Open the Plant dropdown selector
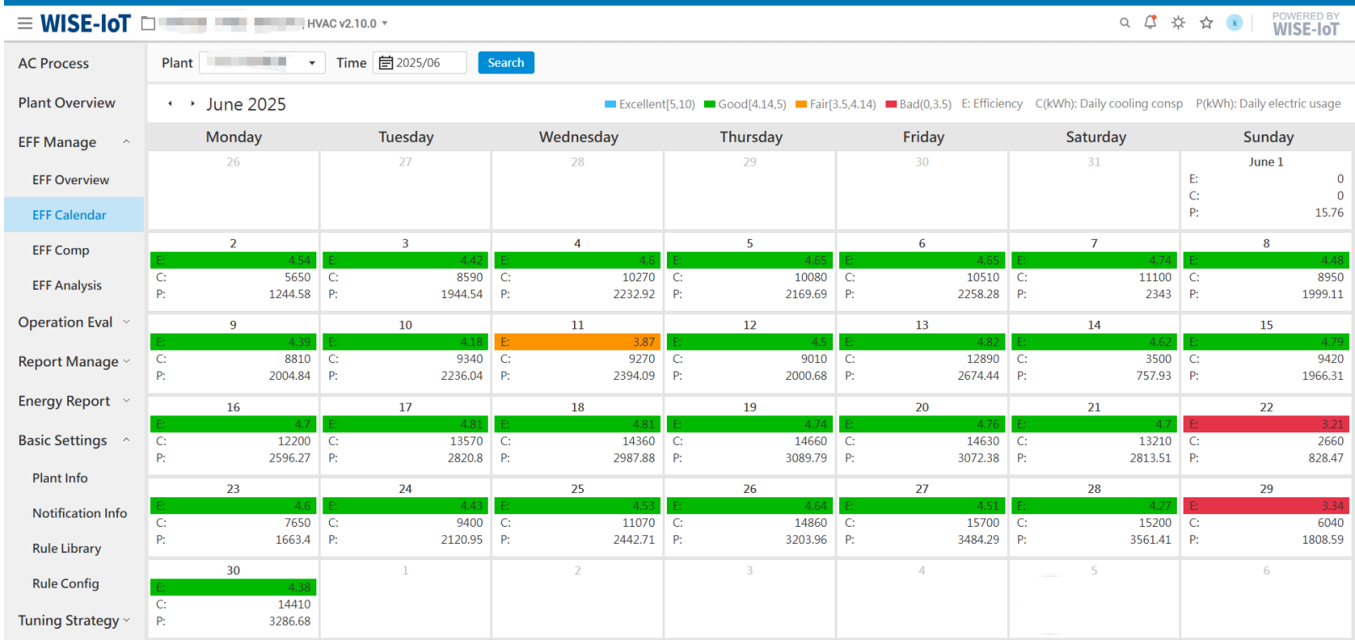Screen dimensions: 1355x641 pyautogui.click(x=262, y=63)
